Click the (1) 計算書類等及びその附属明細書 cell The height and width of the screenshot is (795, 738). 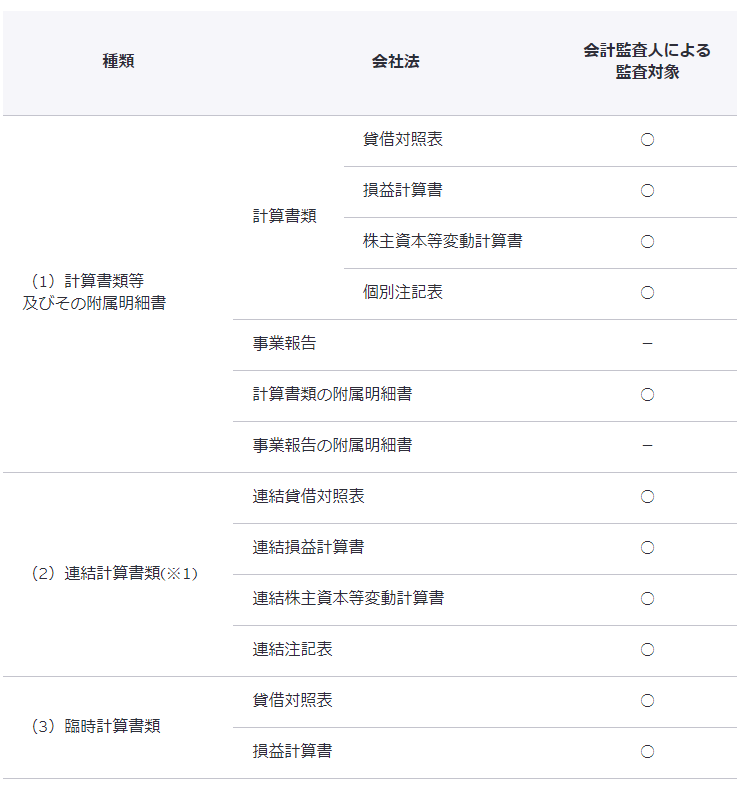[94, 292]
